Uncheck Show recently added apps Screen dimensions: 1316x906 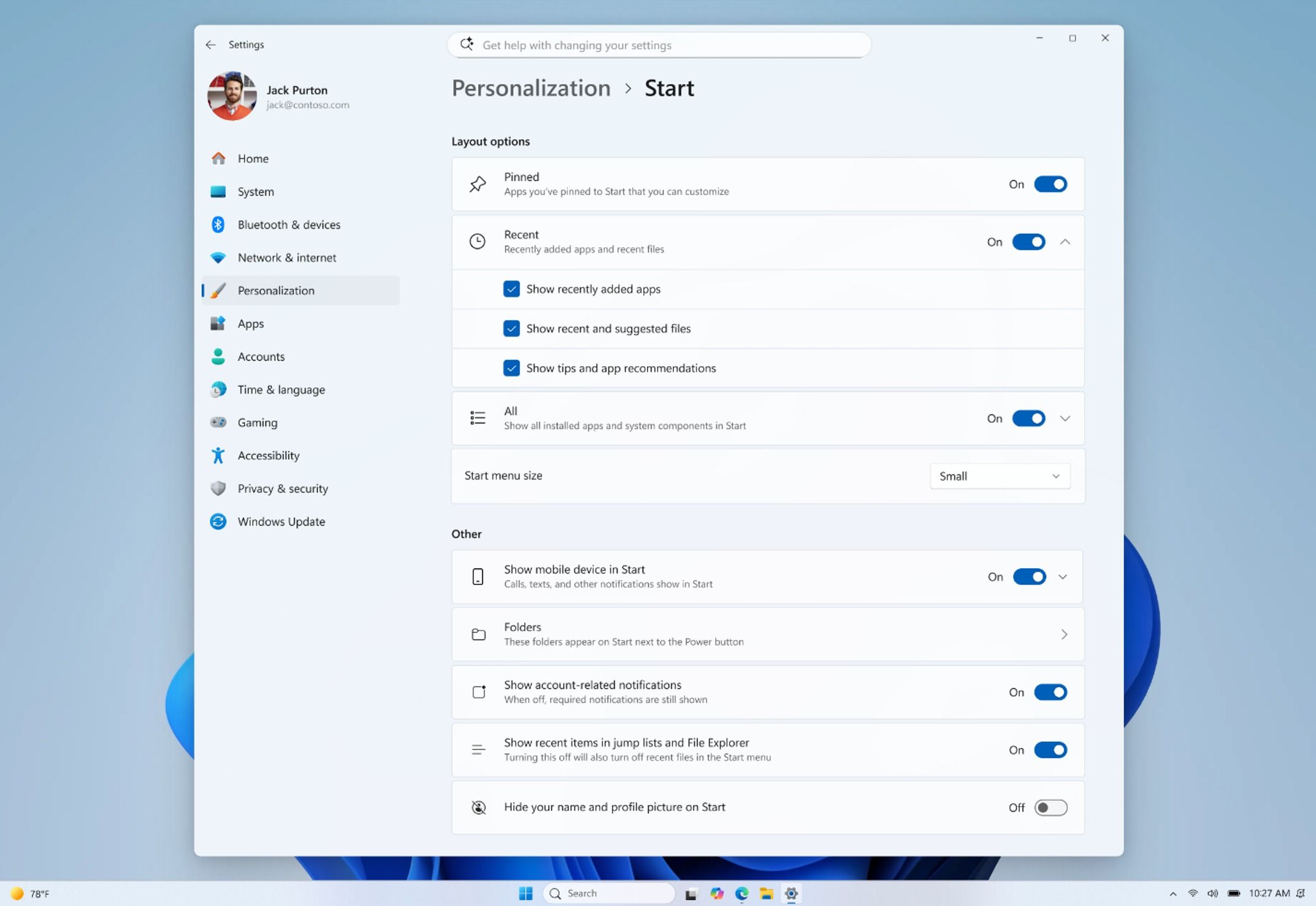[511, 289]
